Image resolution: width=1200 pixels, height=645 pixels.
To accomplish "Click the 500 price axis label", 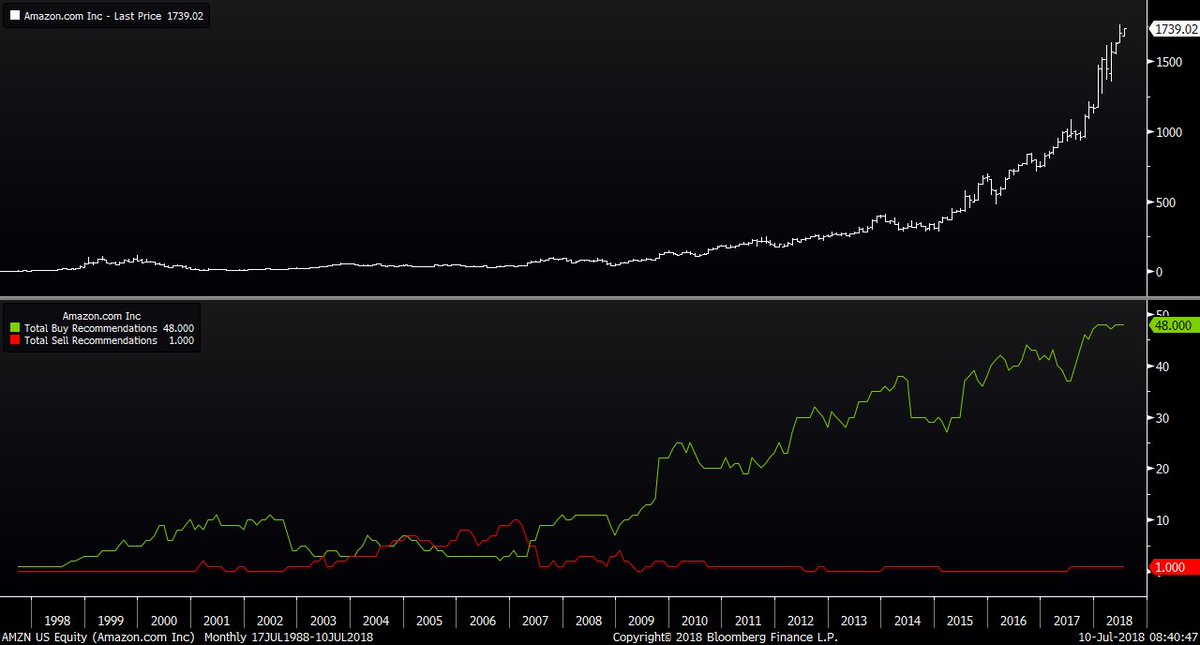I will 1165,202.
